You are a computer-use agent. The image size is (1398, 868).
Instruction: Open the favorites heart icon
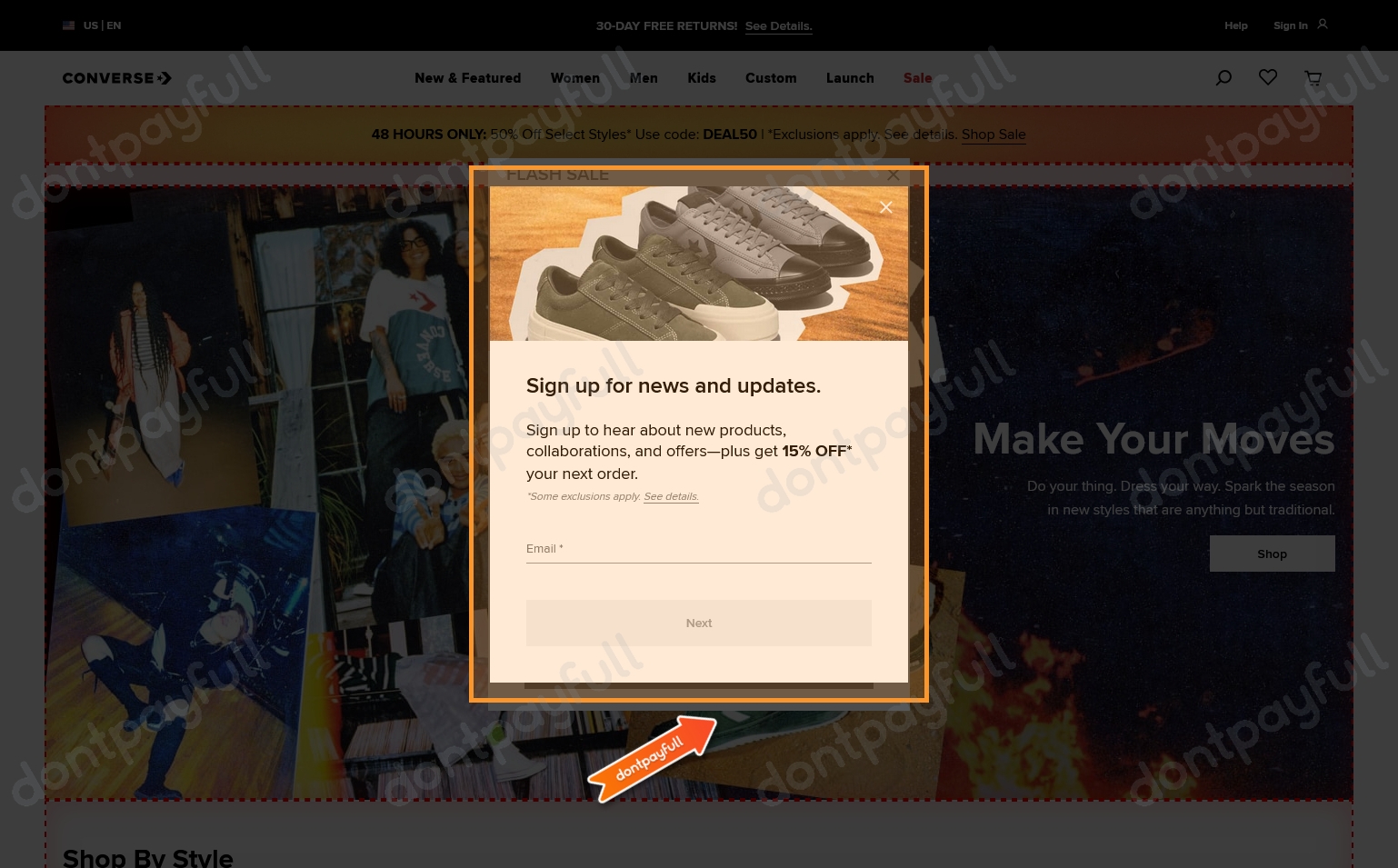[1268, 78]
